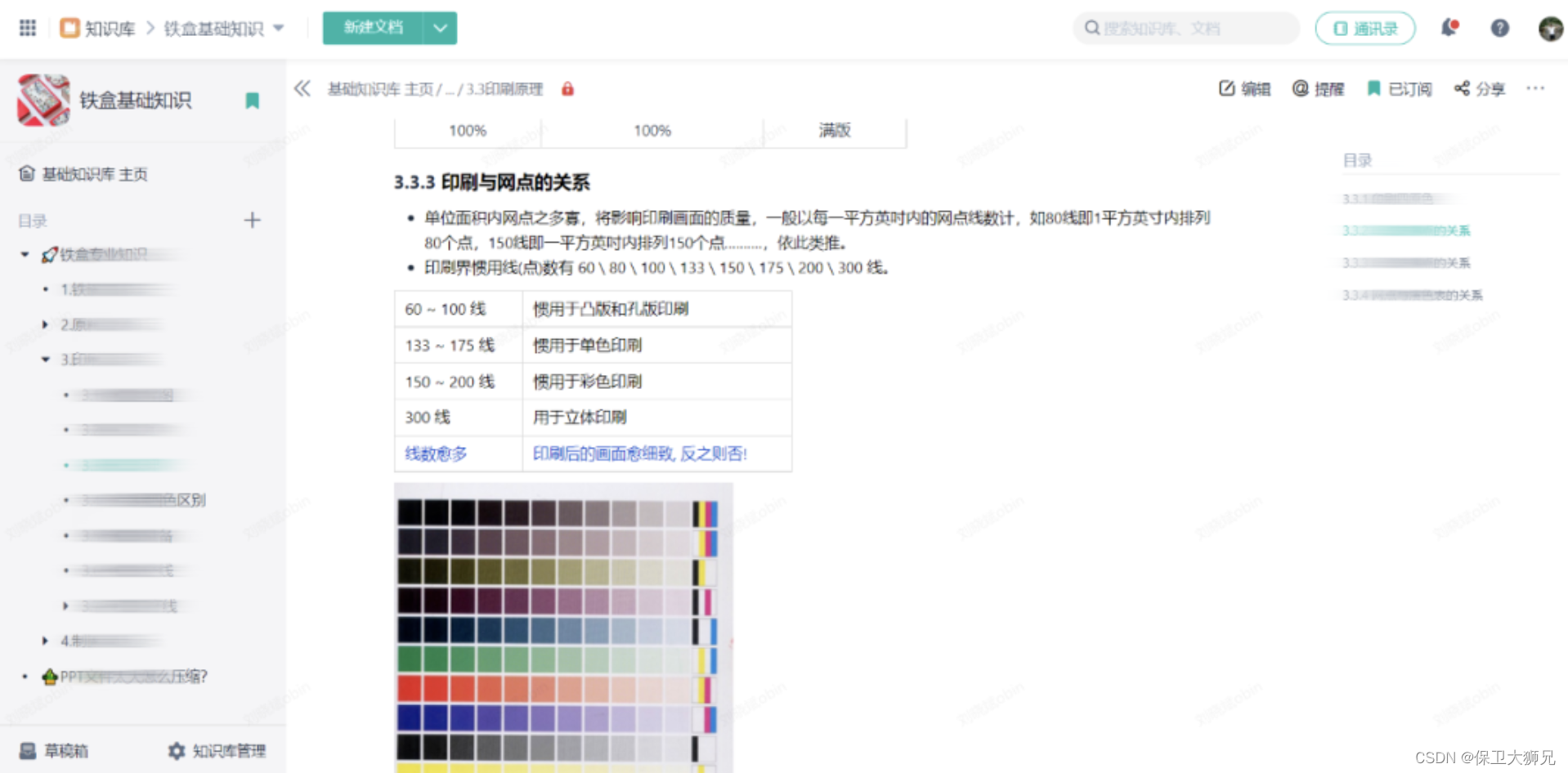Add a new catalog item with plus icon
The image size is (1568, 773).
tap(252, 220)
